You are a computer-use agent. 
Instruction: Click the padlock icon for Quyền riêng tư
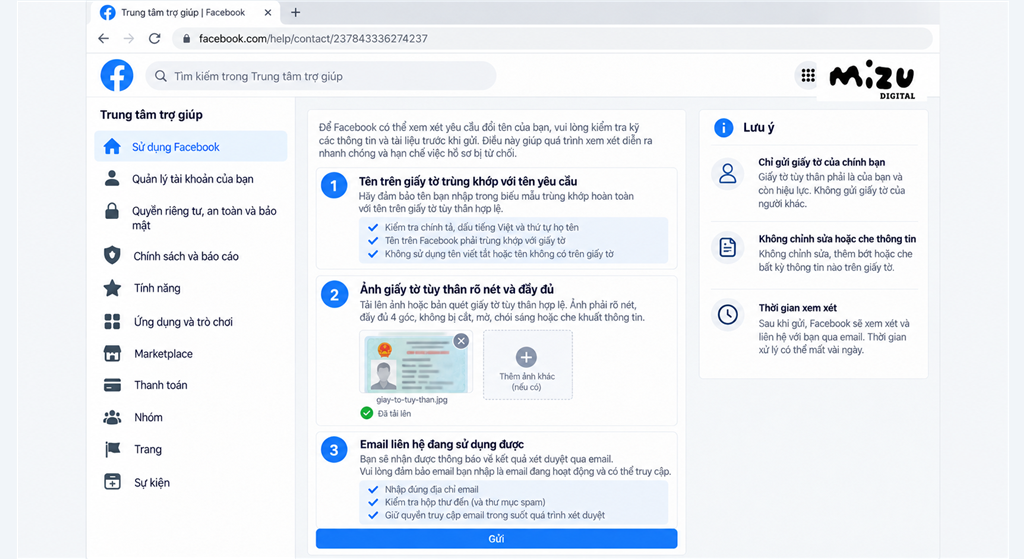point(112,211)
